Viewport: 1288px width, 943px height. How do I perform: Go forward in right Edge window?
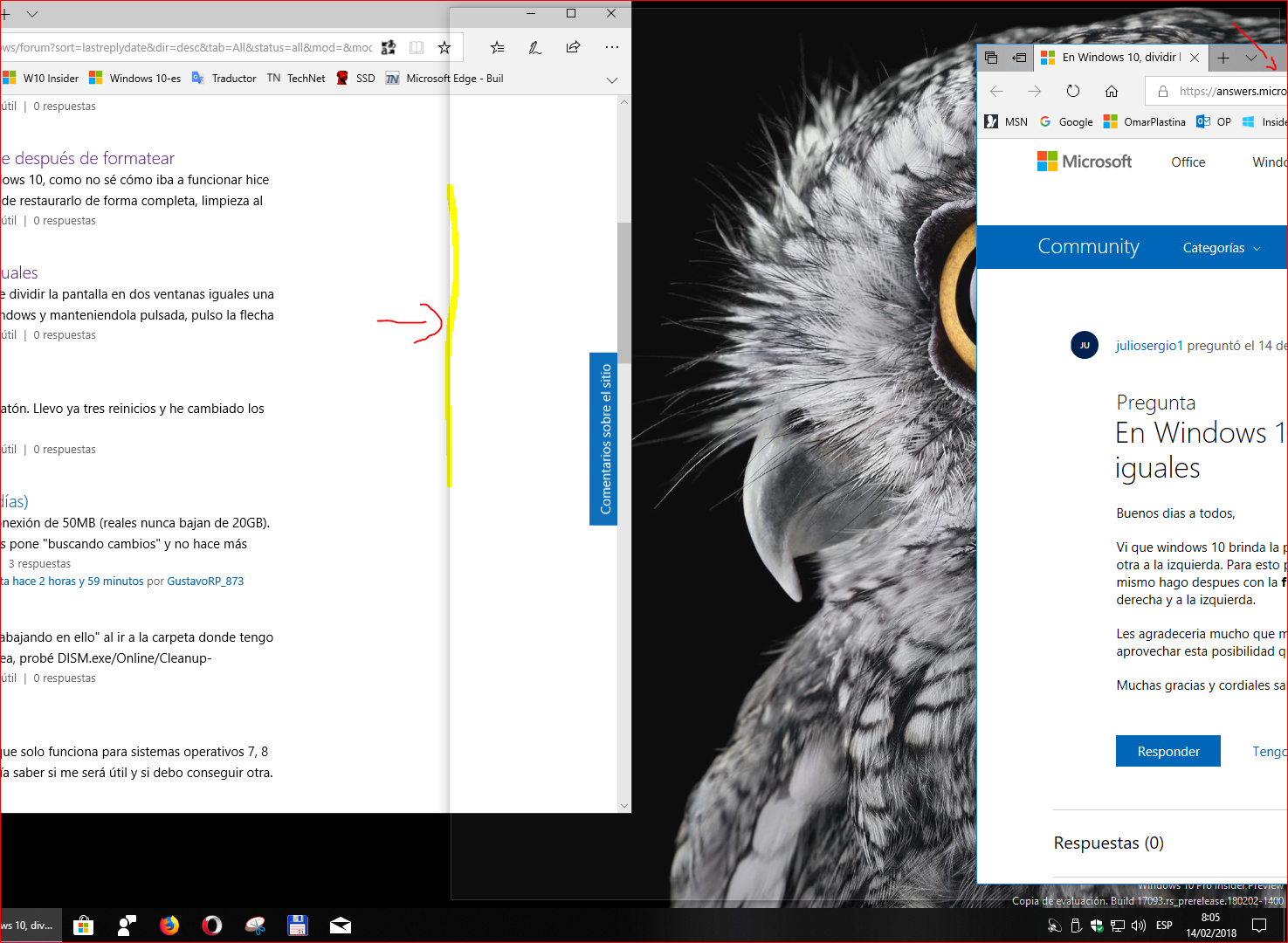click(x=1035, y=91)
